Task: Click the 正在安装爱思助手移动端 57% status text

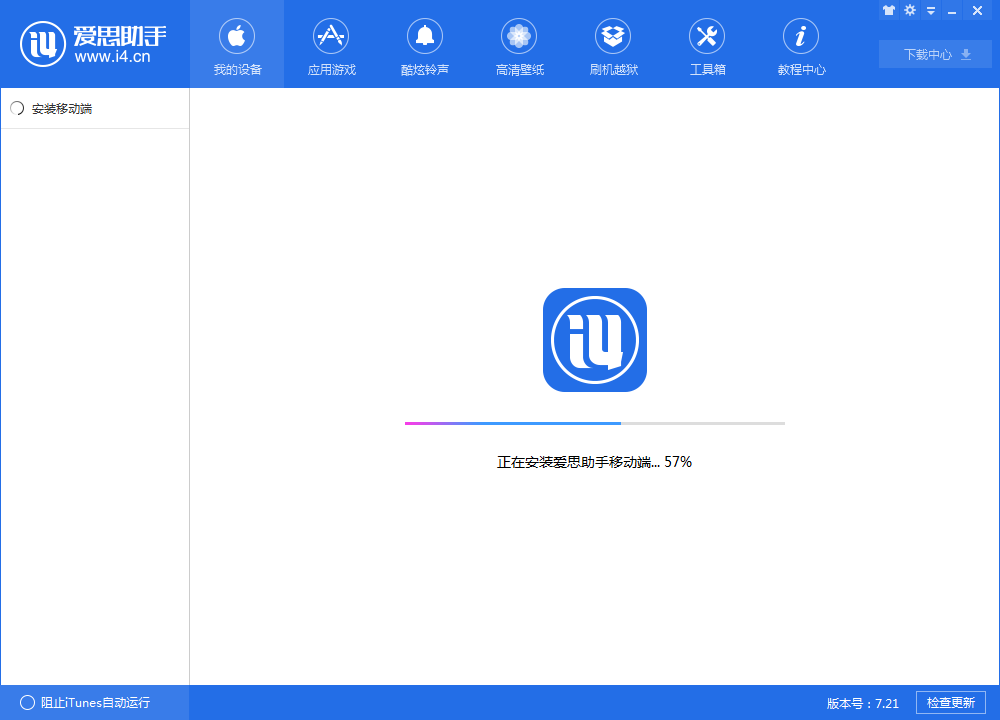Action: click(594, 462)
